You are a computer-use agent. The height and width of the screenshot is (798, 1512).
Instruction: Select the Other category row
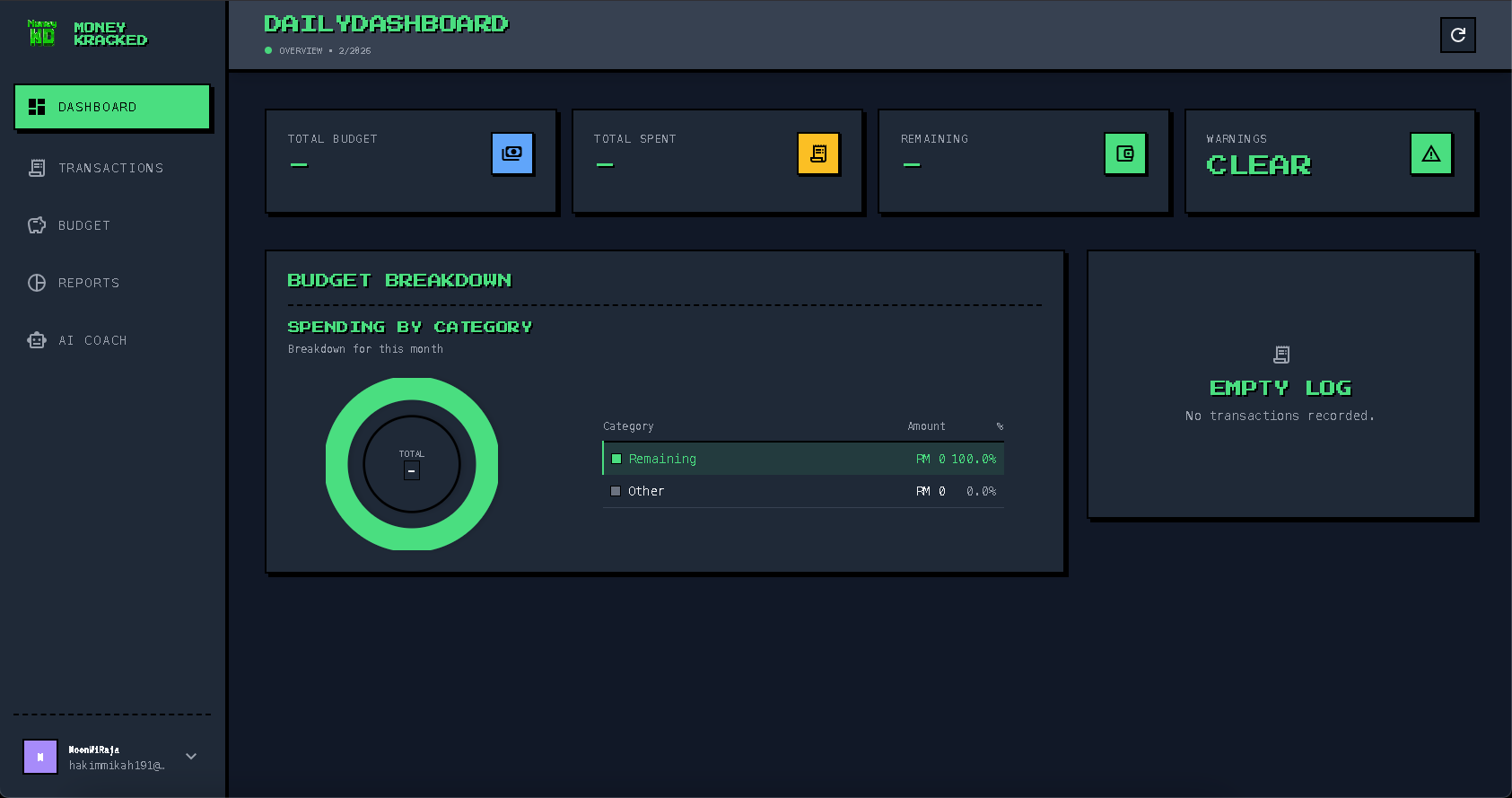click(x=803, y=491)
